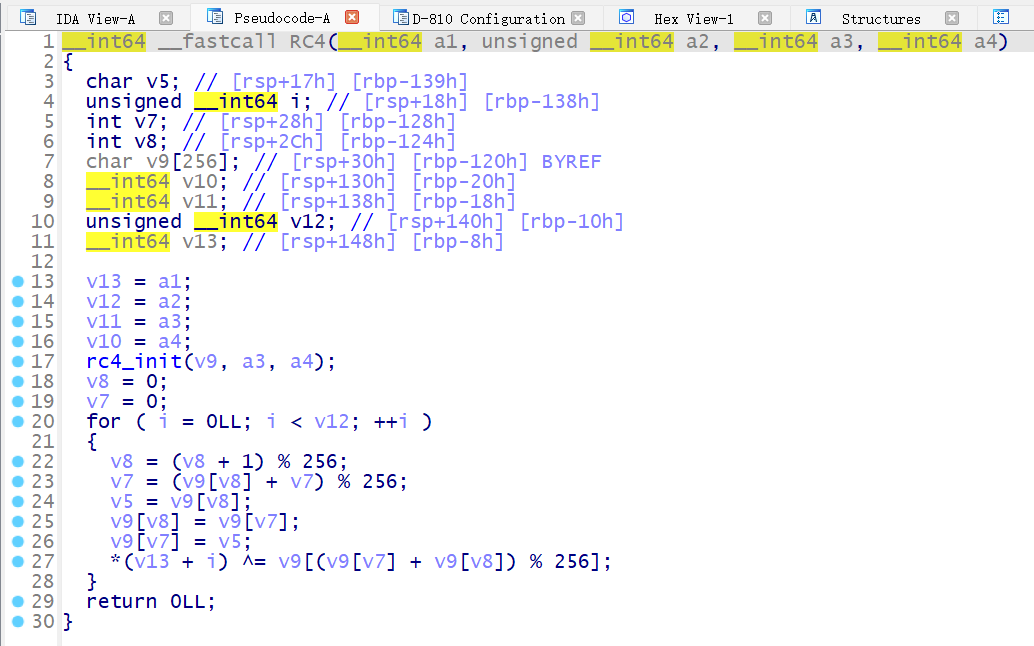Close the Pseudocode-A tab
Screen dimensions: 1034x646
point(352,18)
